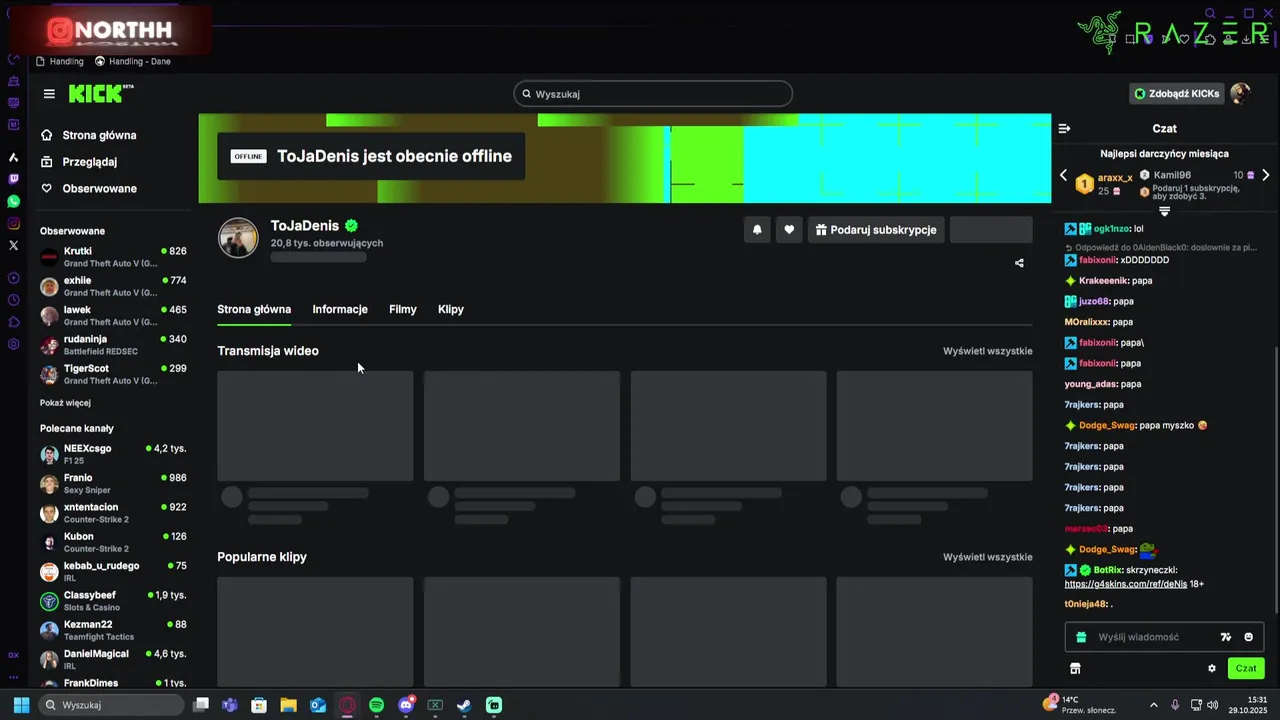The height and width of the screenshot is (720, 1280).
Task: Click araxx_x in top gifters
Action: (x=1115, y=178)
